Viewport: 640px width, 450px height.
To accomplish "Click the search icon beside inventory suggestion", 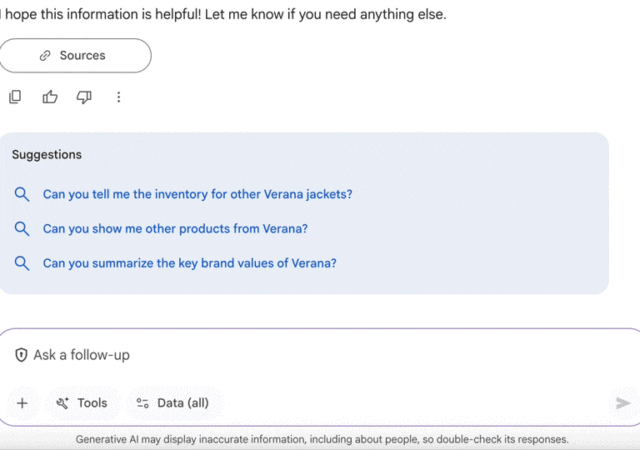I will tap(22, 194).
